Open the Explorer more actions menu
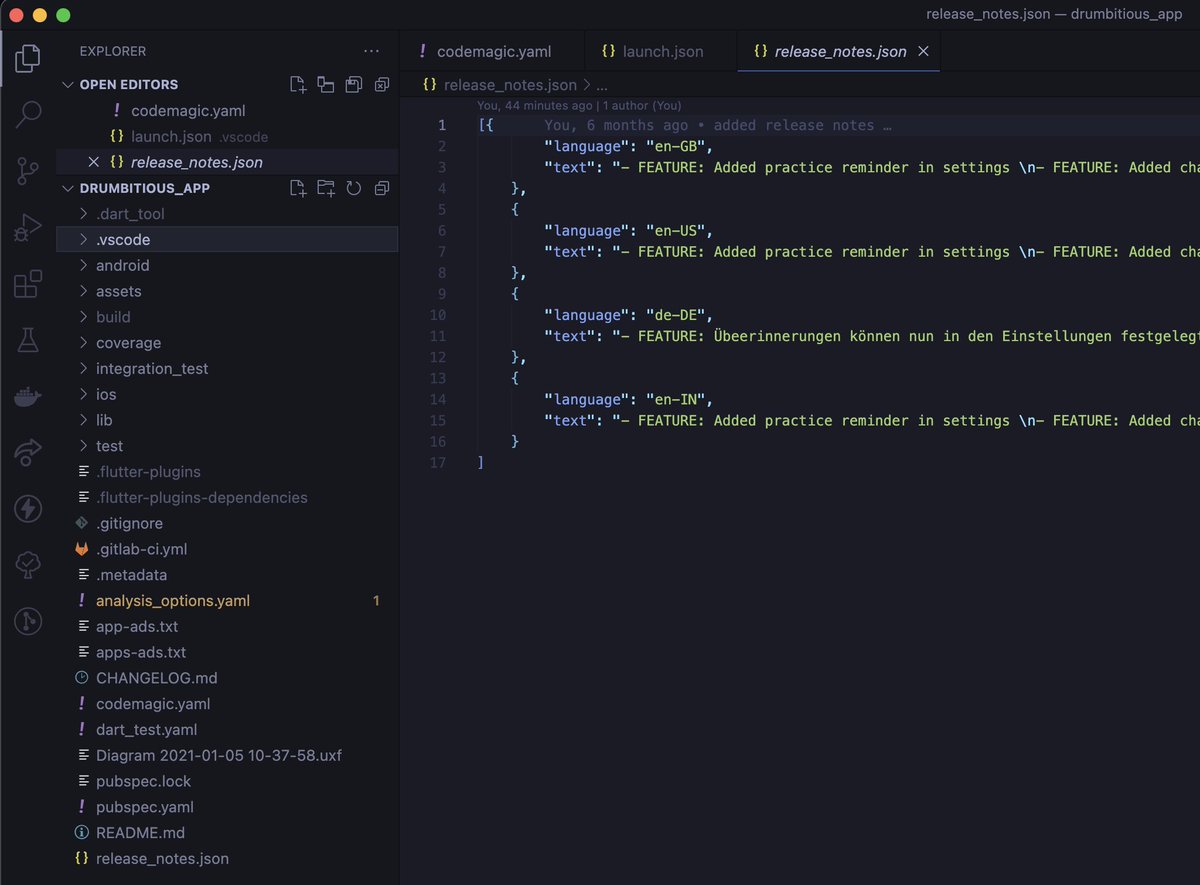Screen dimensions: 1200x885 [x=371, y=51]
